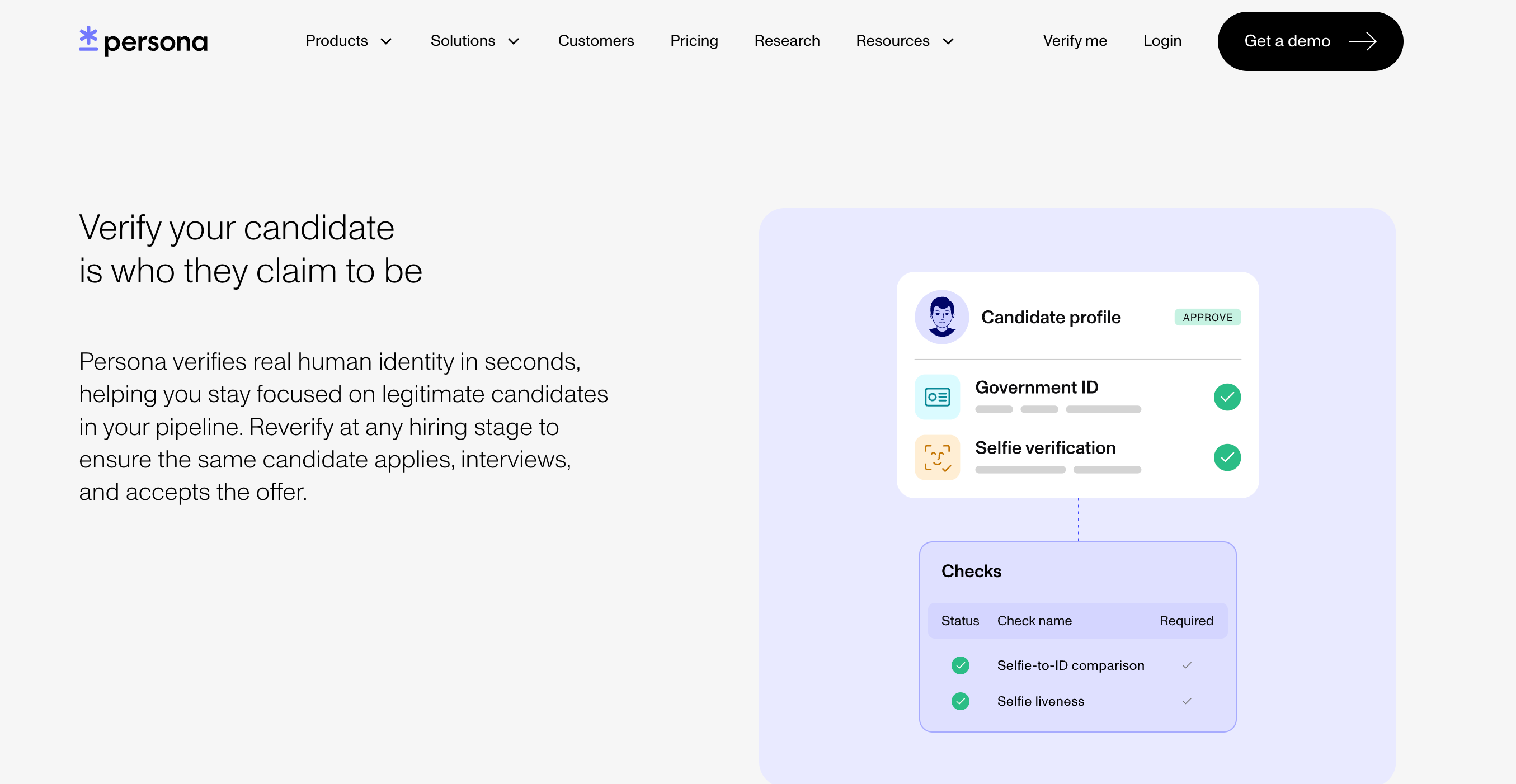This screenshot has width=1516, height=784.
Task: Click the Verify me link
Action: pos(1075,41)
